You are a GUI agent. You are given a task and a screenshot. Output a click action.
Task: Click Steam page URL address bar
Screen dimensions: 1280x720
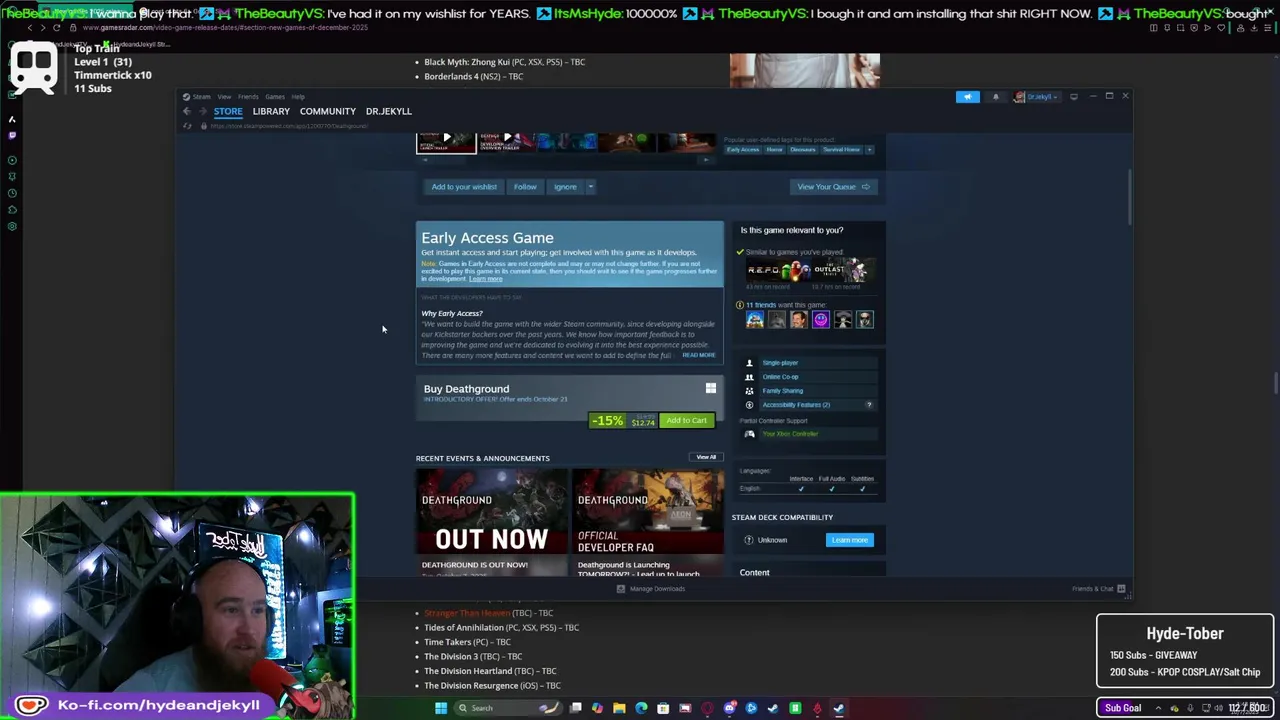pyautogui.click(x=290, y=126)
